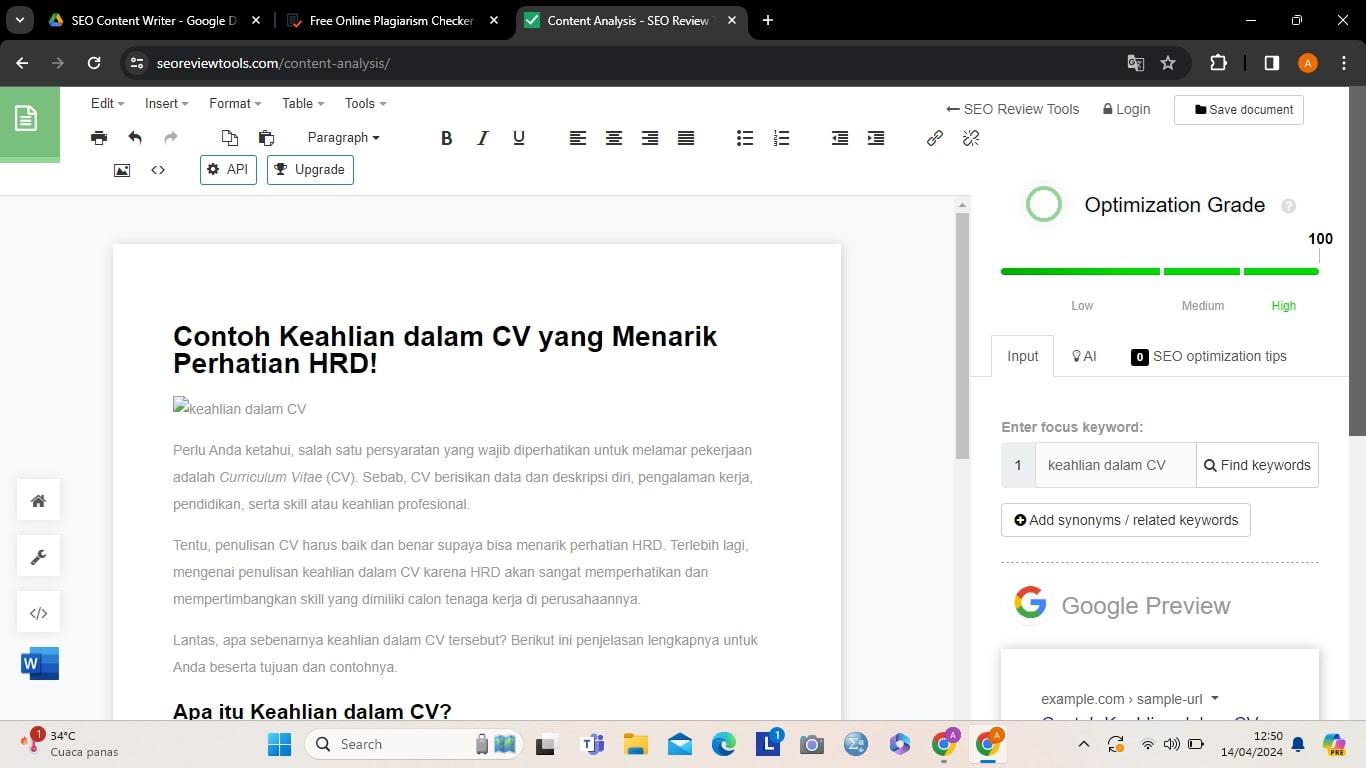This screenshot has height=768, width=1366.
Task: Align text center
Action: click(614, 138)
